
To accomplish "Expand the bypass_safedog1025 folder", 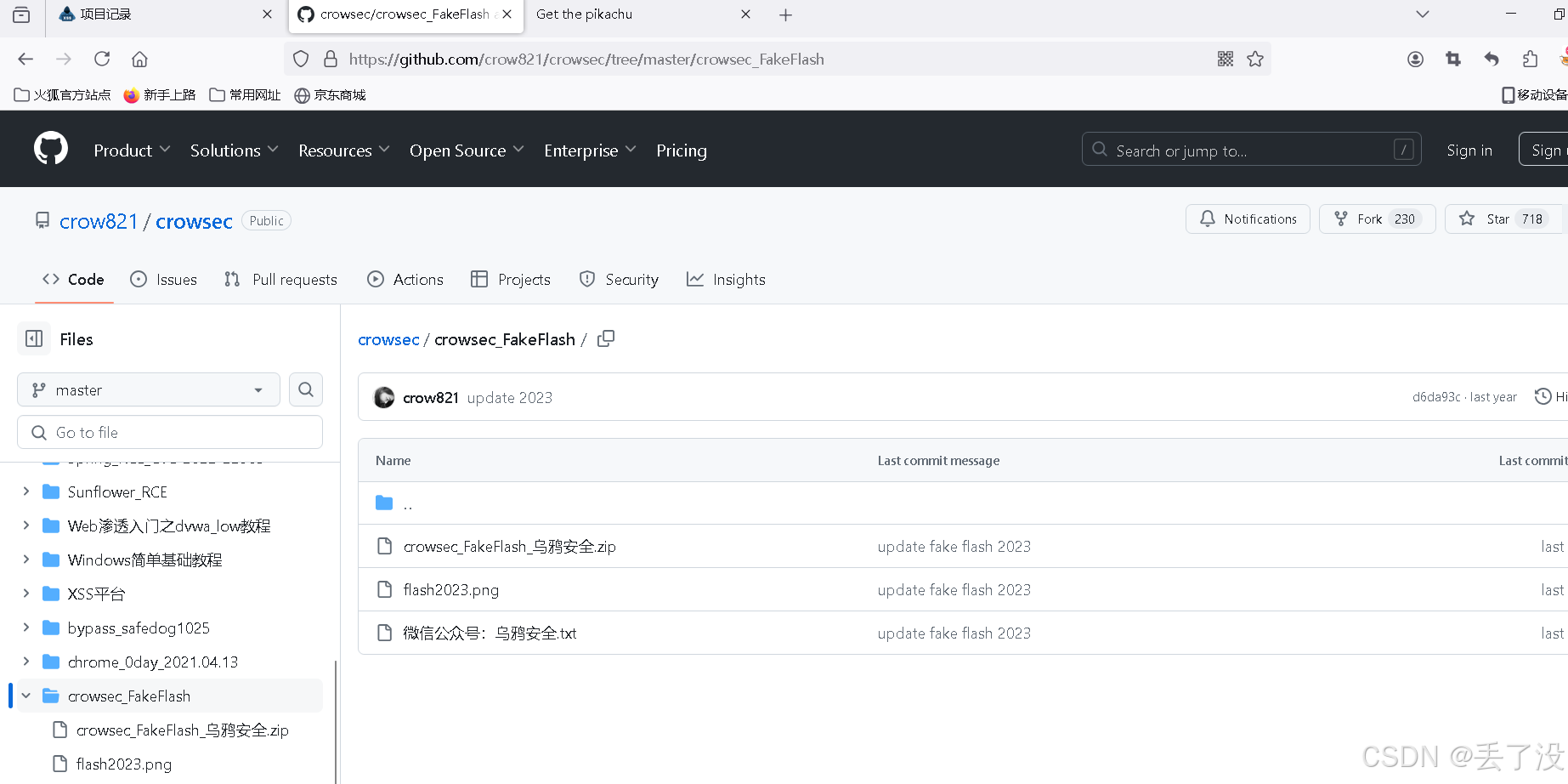I will (26, 628).
